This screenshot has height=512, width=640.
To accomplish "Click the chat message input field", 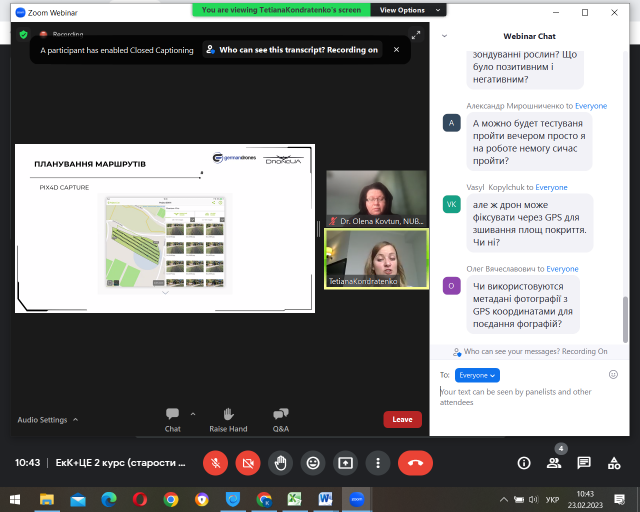I will point(527,397).
